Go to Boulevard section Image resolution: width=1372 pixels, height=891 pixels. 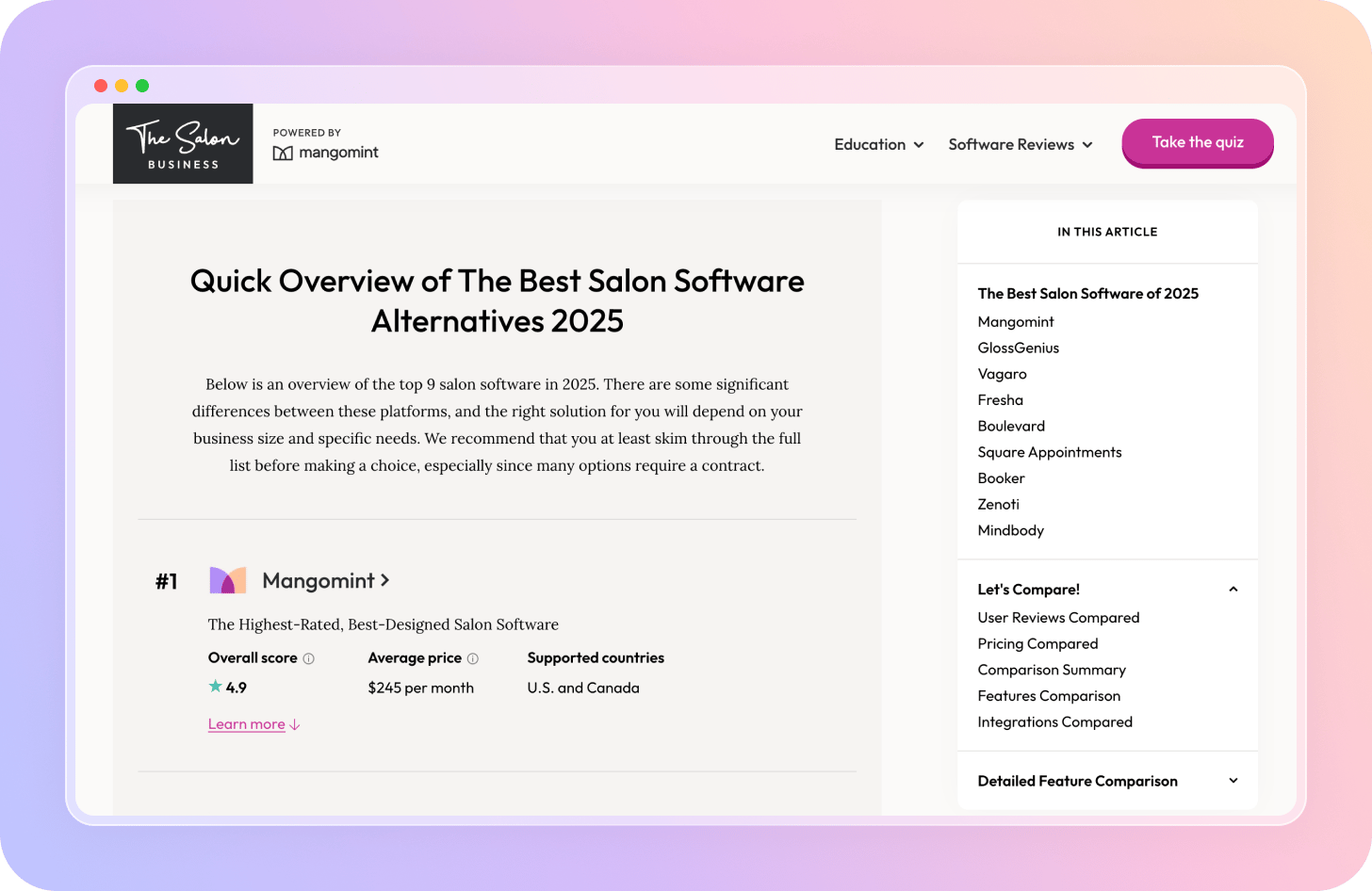[1011, 427]
